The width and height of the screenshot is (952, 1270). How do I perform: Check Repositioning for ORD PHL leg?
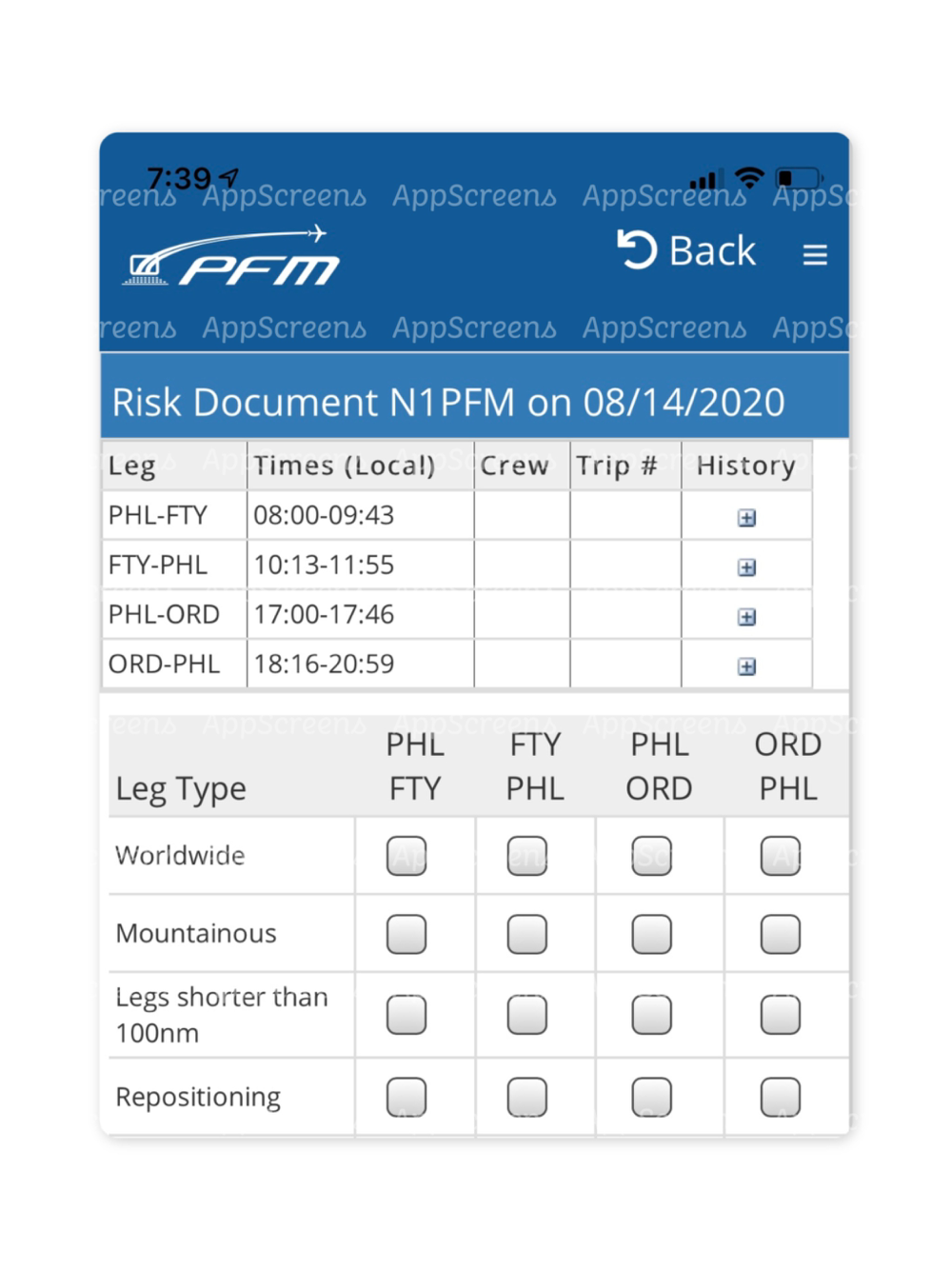click(781, 1097)
